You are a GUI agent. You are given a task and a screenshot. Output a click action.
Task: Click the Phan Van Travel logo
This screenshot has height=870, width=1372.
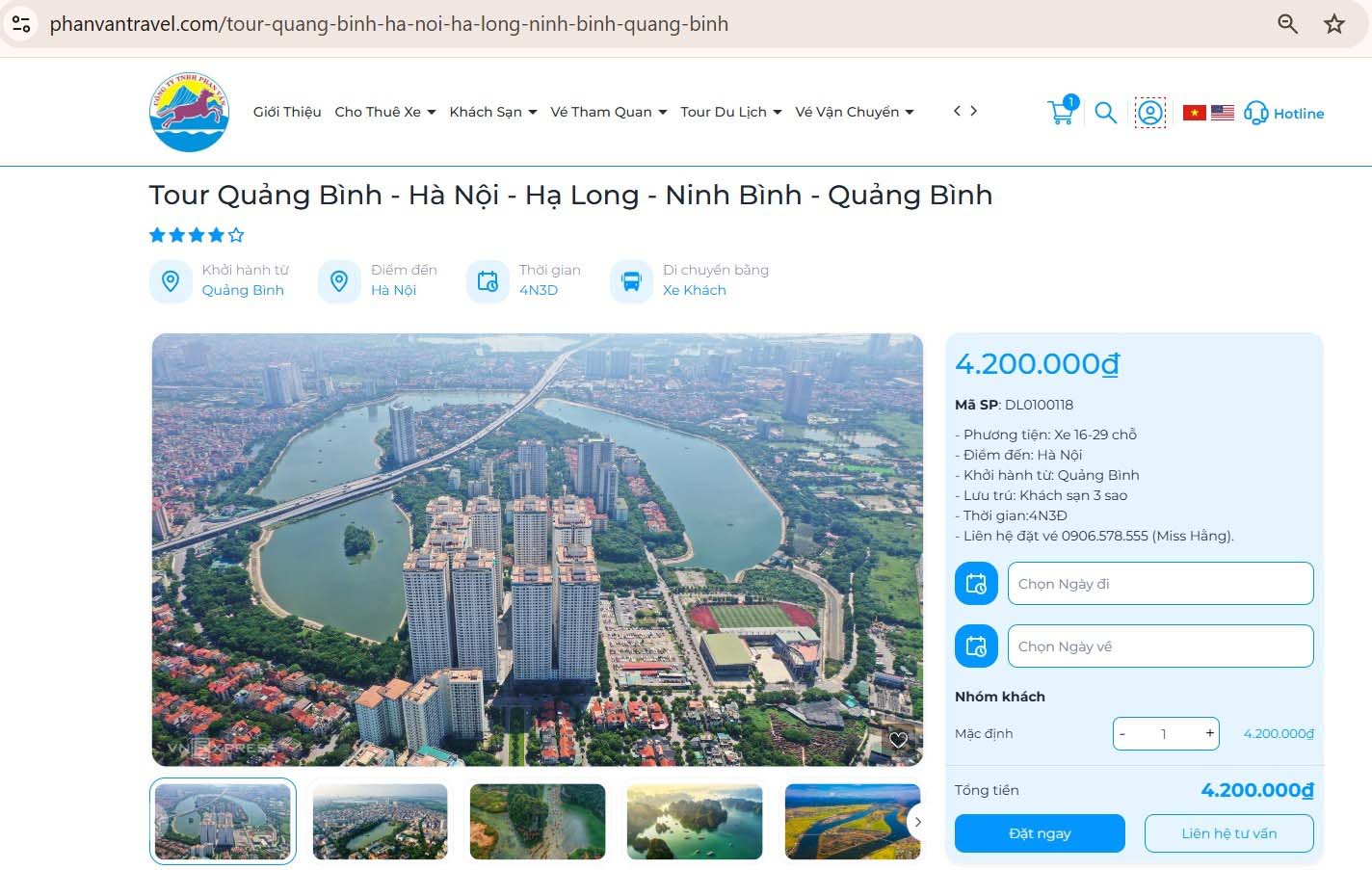189,111
